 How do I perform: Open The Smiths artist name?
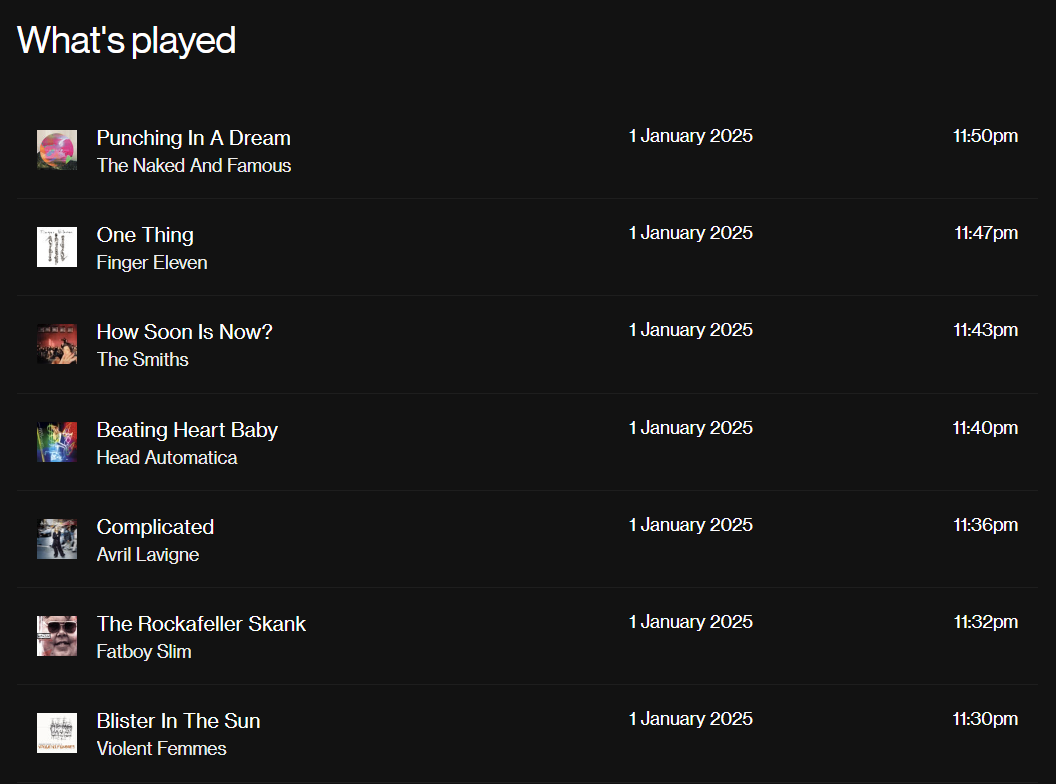tap(142, 360)
